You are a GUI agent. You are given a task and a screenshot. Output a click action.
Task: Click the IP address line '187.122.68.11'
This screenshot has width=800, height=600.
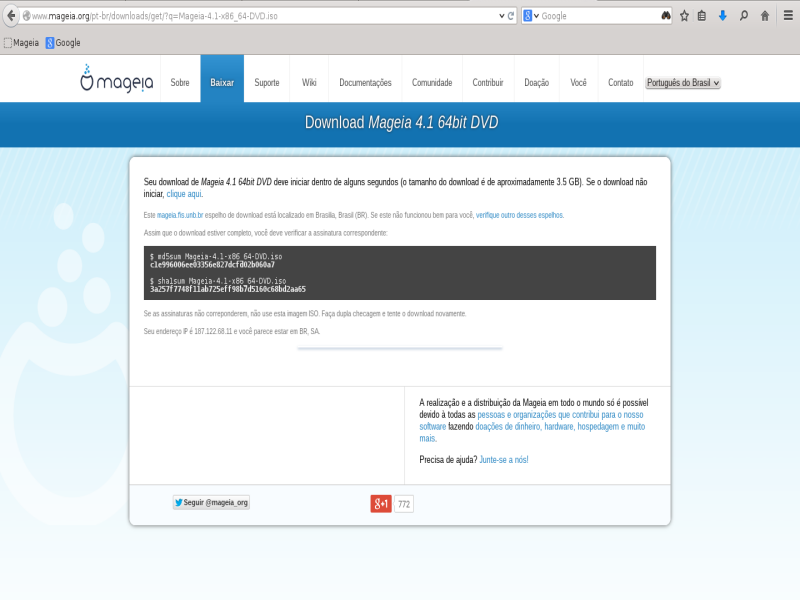pyautogui.click(x=232, y=332)
